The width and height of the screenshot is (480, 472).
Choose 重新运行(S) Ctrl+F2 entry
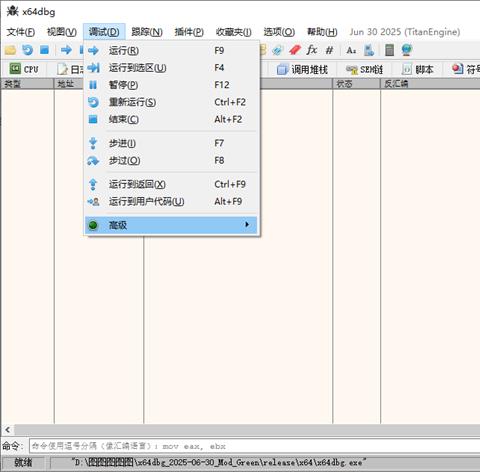[x=171, y=102]
